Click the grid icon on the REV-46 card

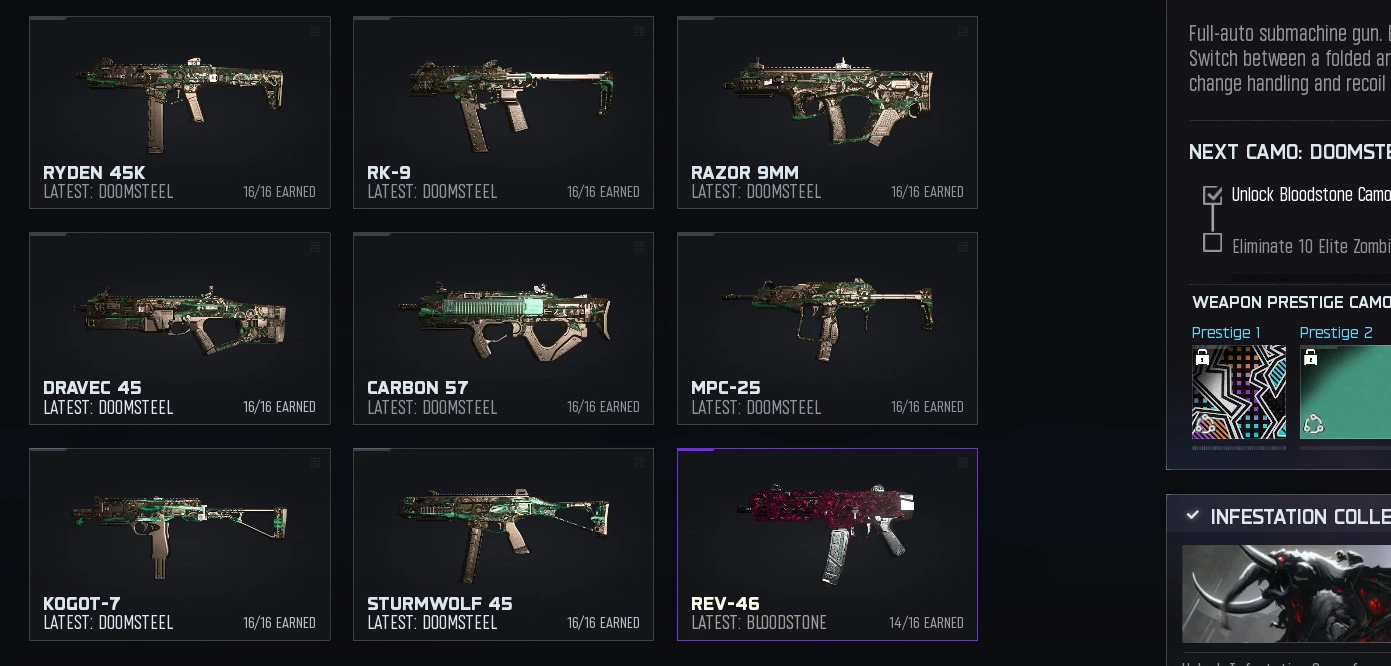click(963, 462)
